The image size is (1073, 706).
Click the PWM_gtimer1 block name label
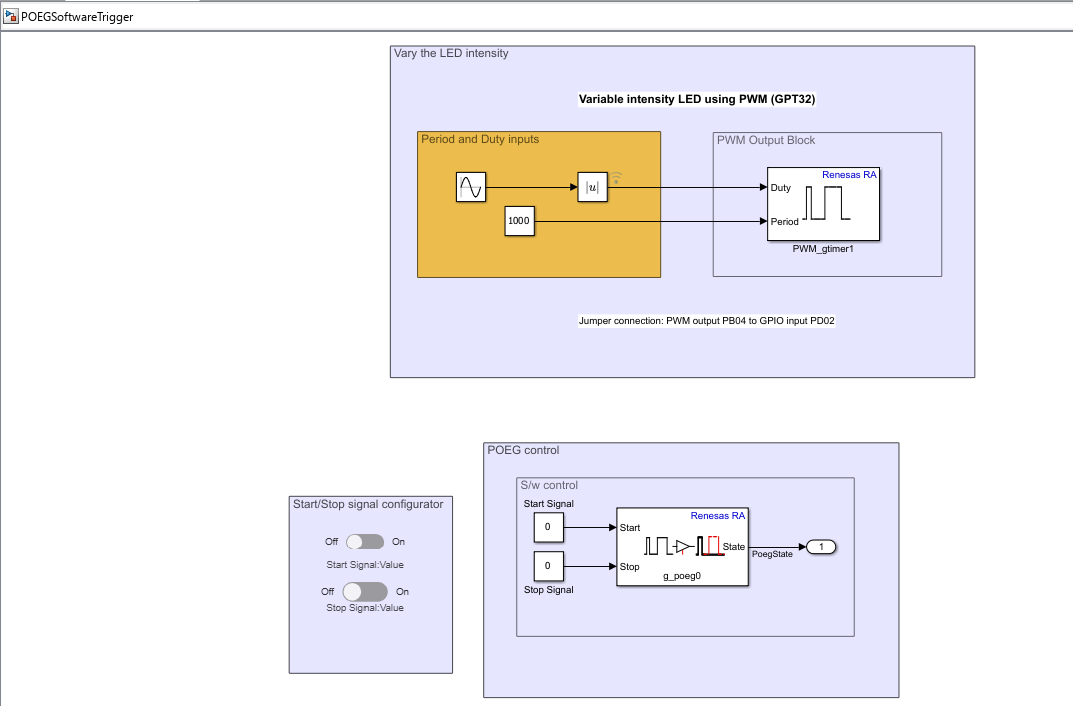823,249
